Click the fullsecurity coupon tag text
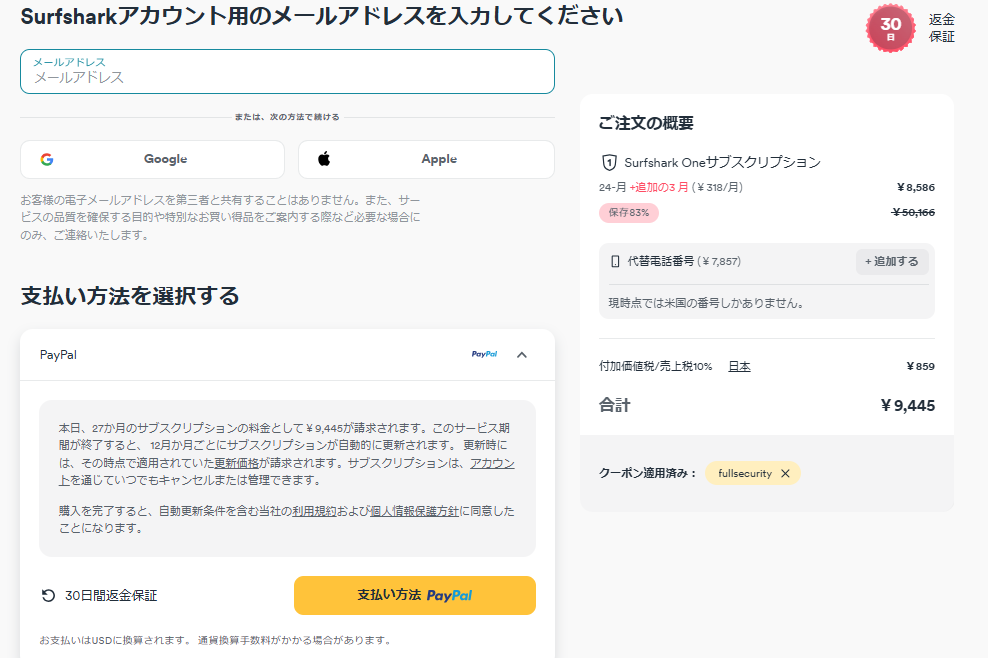This screenshot has width=988, height=658. 745,473
